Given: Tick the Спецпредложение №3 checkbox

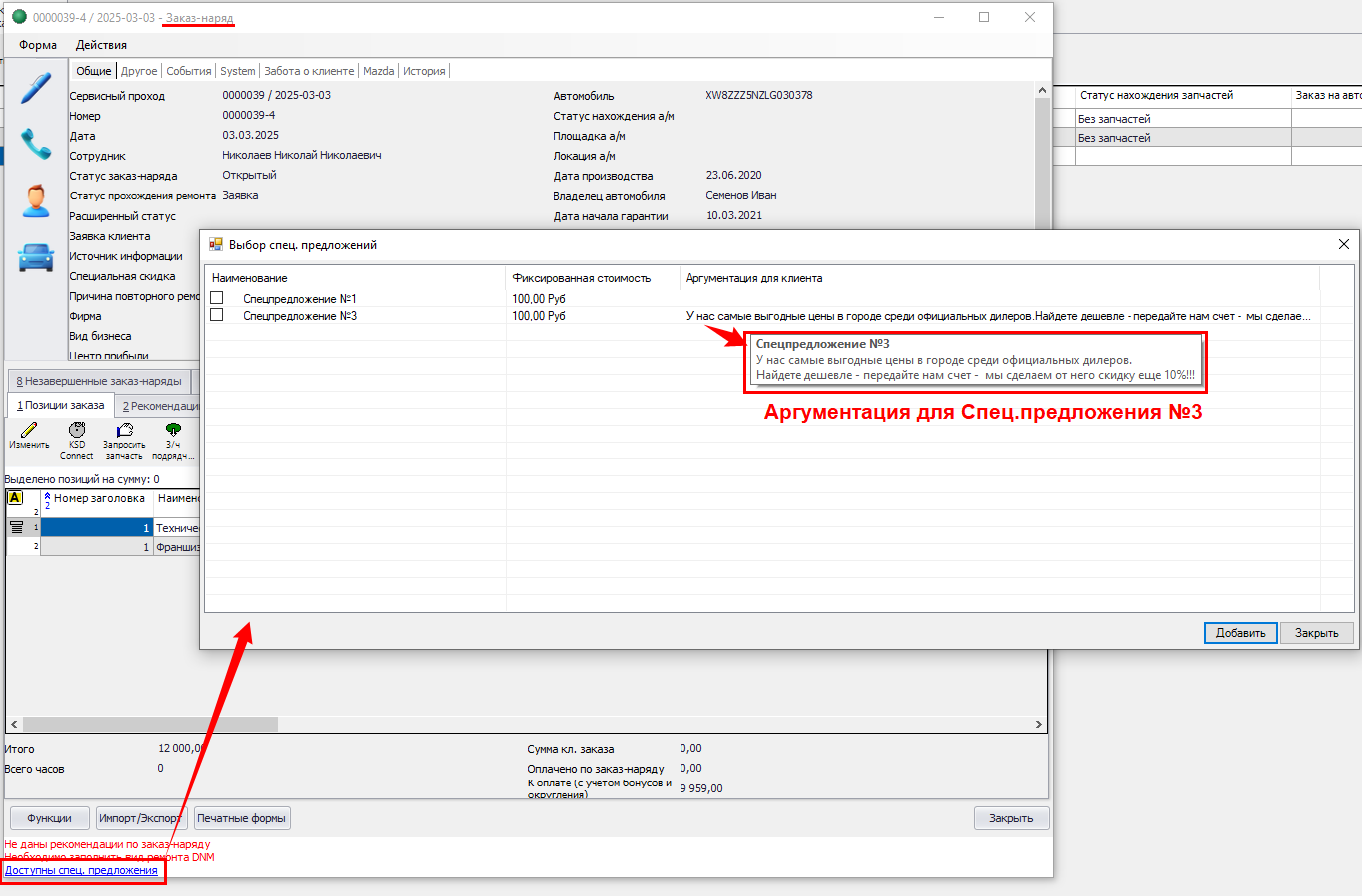Looking at the screenshot, I should coord(217,315).
